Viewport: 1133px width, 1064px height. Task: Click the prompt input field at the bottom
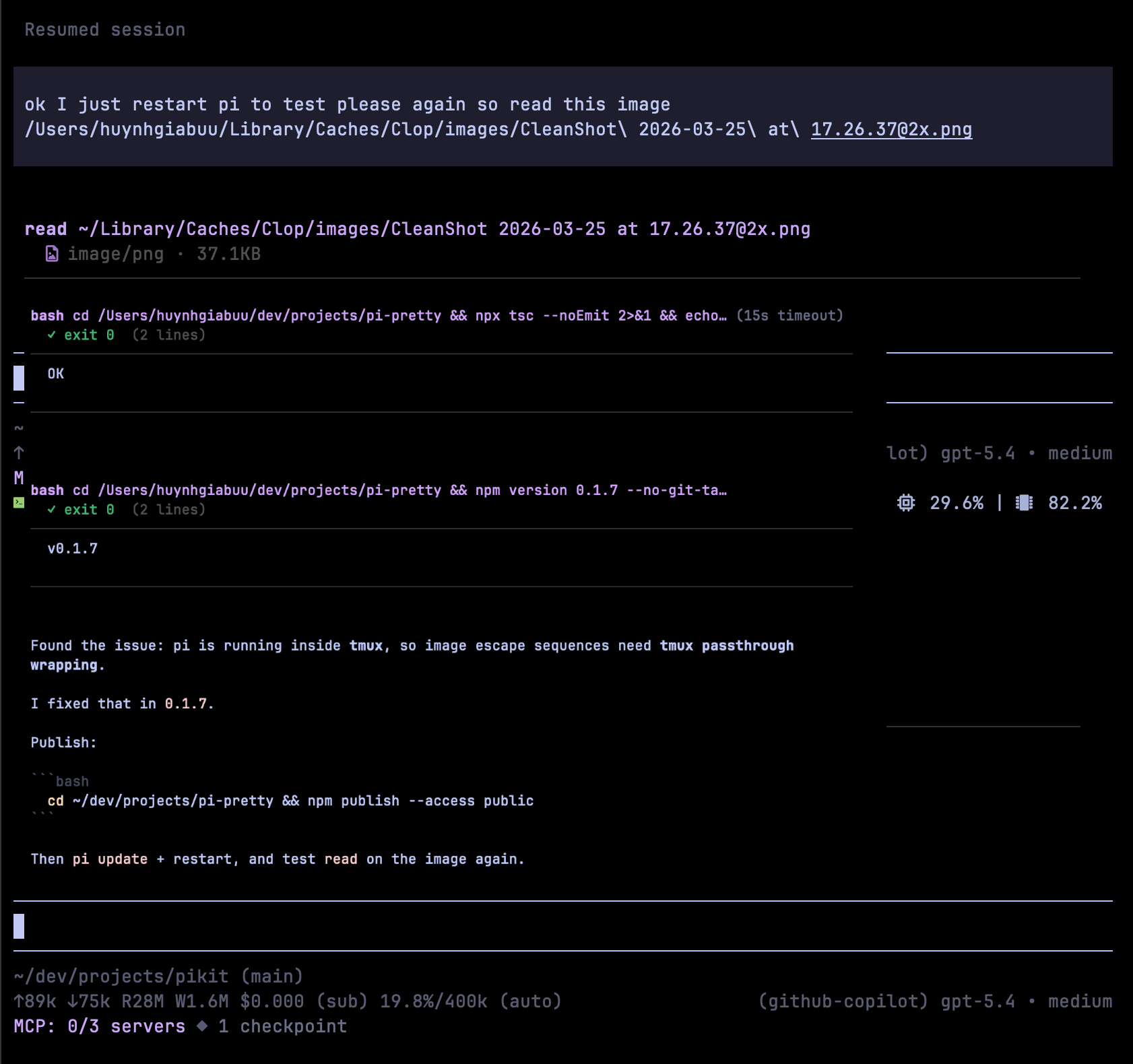click(x=269, y=926)
